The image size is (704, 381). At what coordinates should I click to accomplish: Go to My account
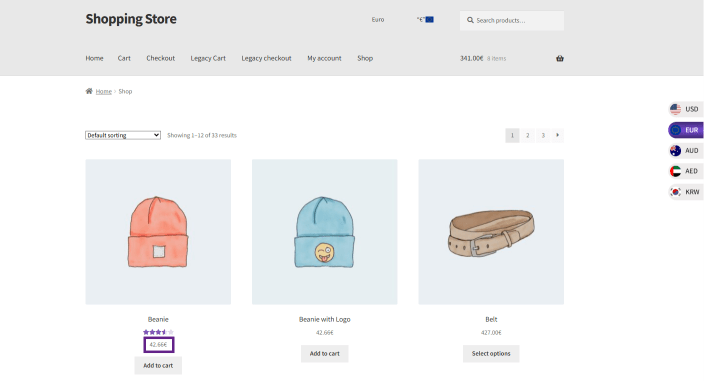pos(324,58)
